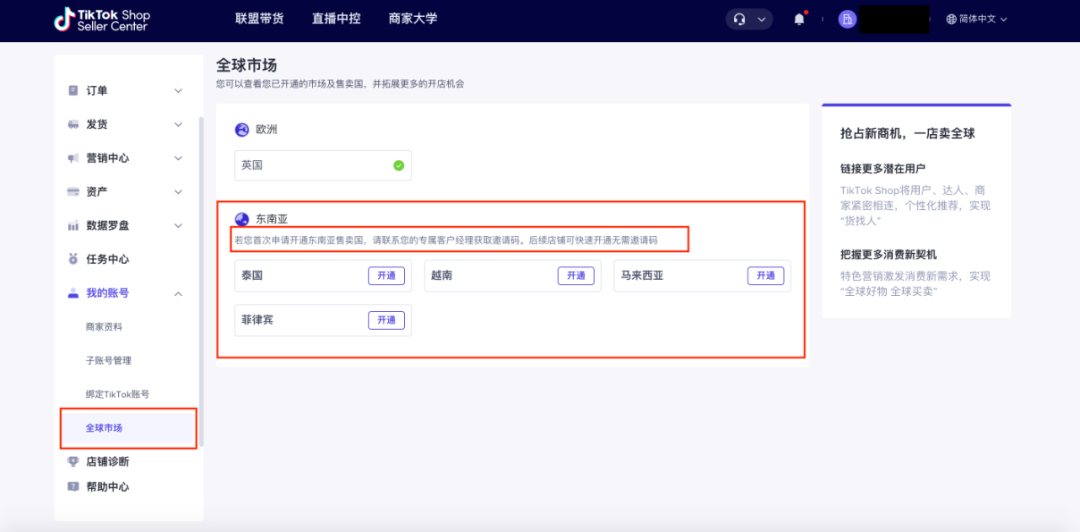Select 商家资料 in the sidebar
The image size is (1080, 532).
pos(104,327)
